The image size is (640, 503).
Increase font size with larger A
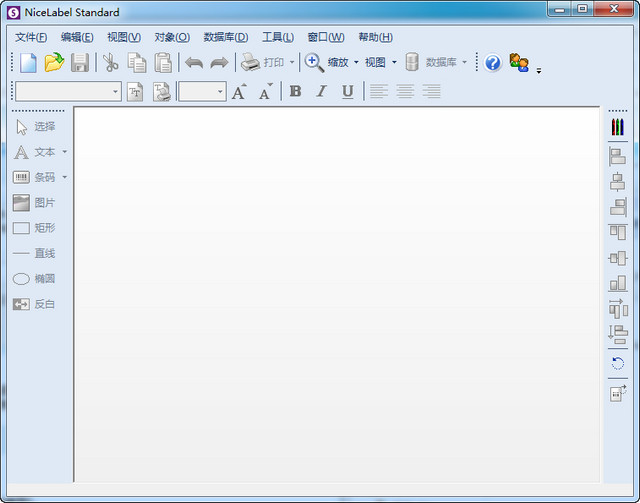239,91
